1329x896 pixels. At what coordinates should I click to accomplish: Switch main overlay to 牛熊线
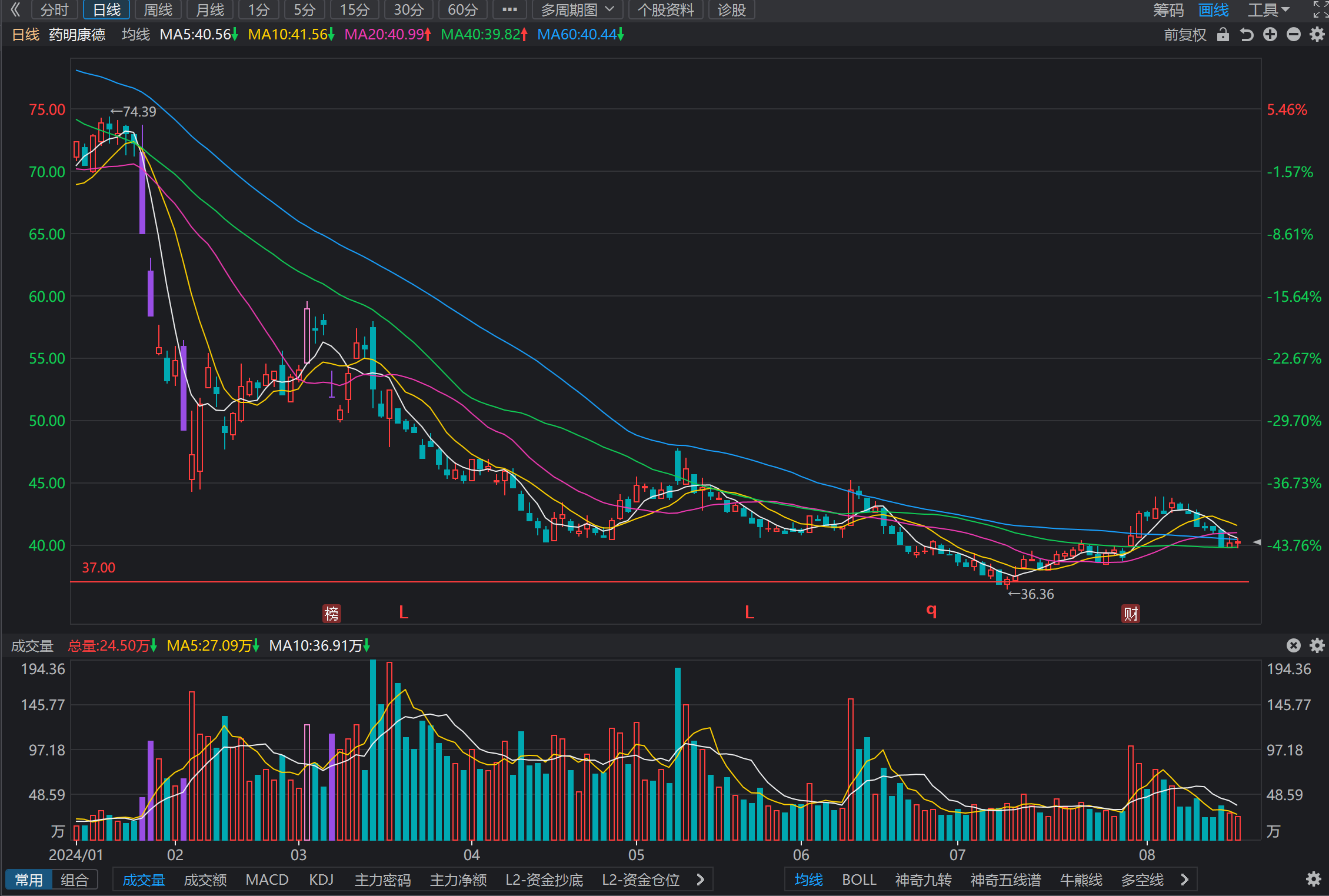(1081, 880)
